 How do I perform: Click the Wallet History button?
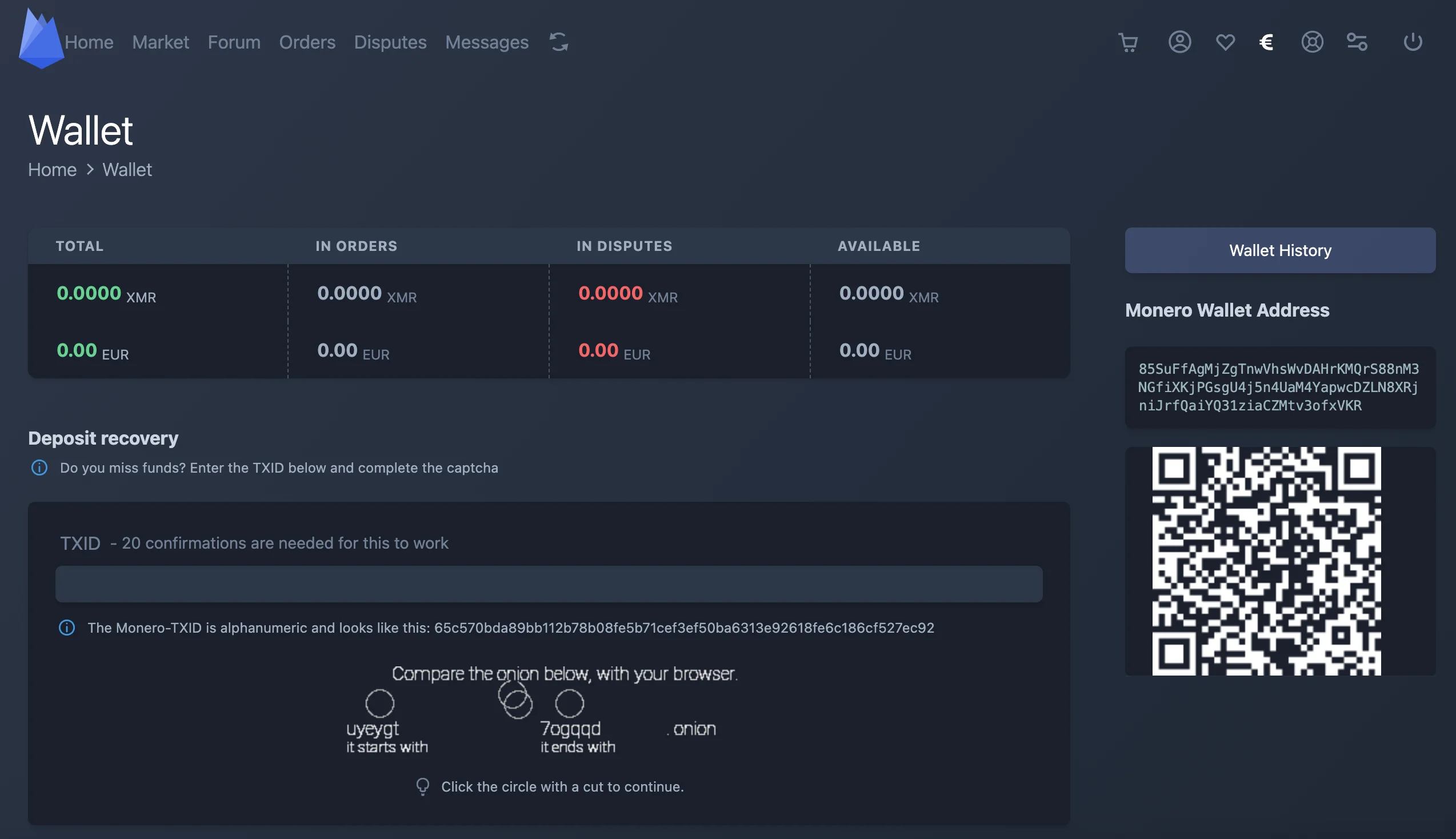coord(1280,250)
